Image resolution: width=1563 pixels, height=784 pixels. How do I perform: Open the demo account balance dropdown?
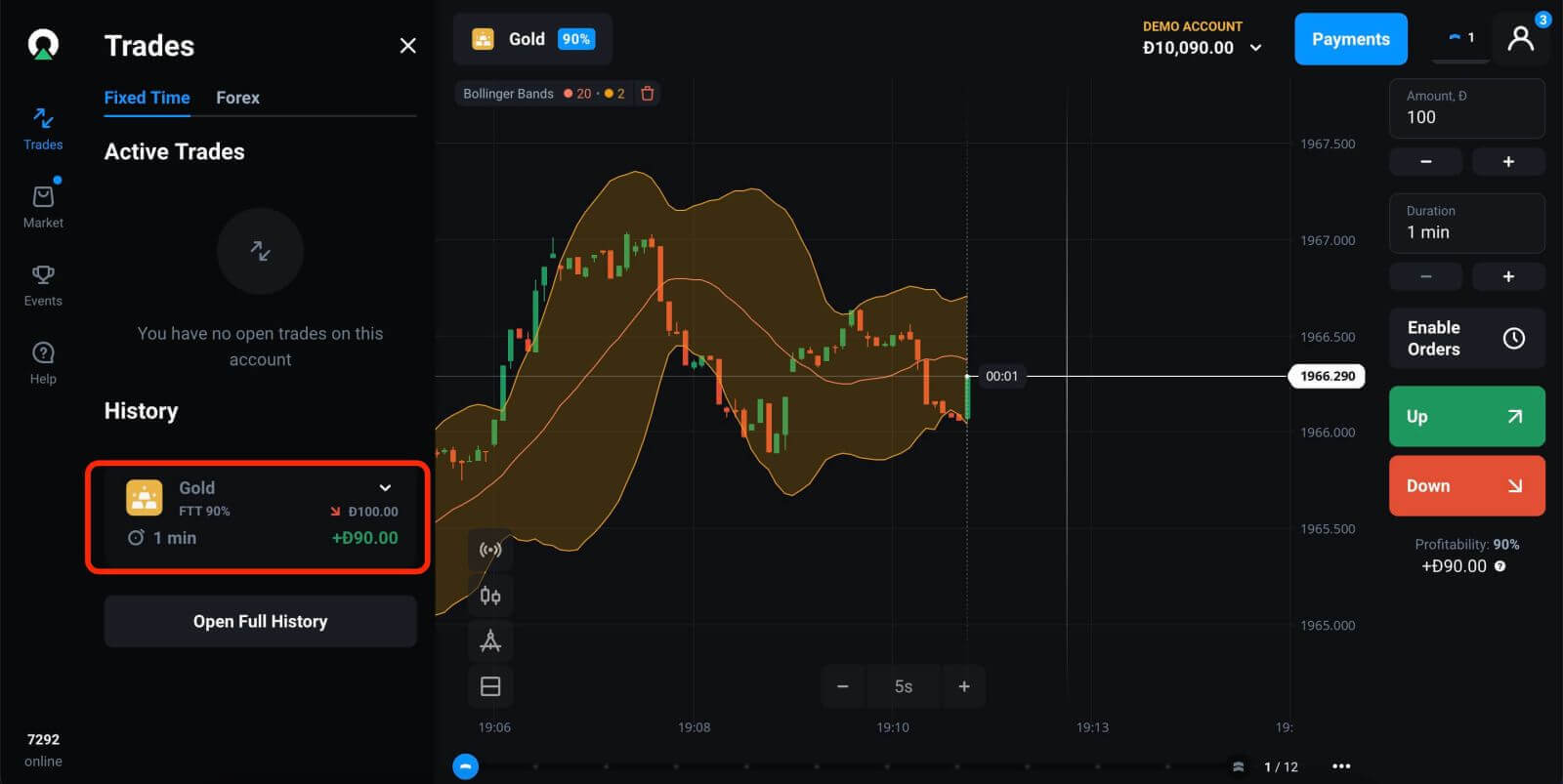[x=1255, y=48]
